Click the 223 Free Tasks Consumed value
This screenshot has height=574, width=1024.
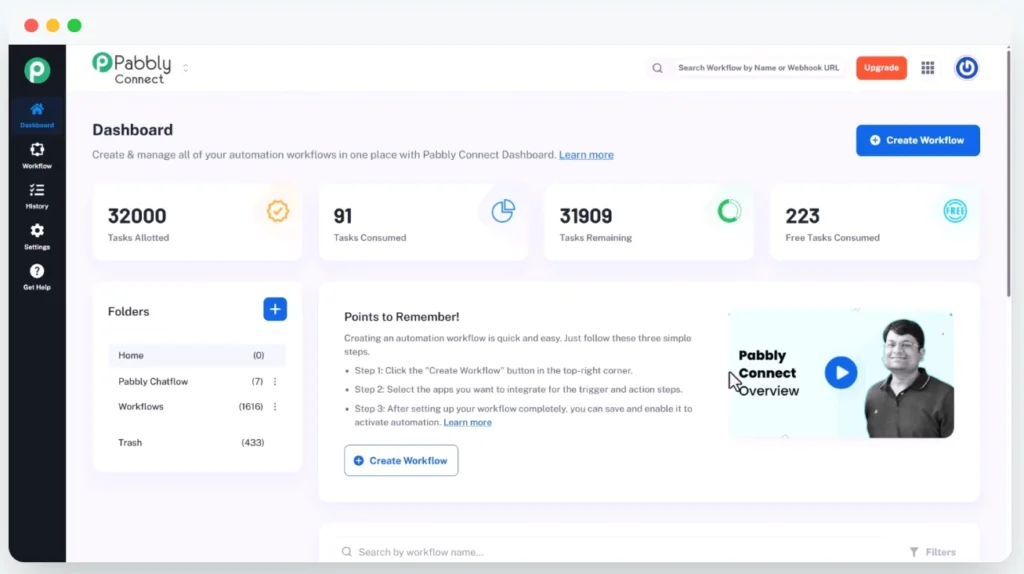803,216
